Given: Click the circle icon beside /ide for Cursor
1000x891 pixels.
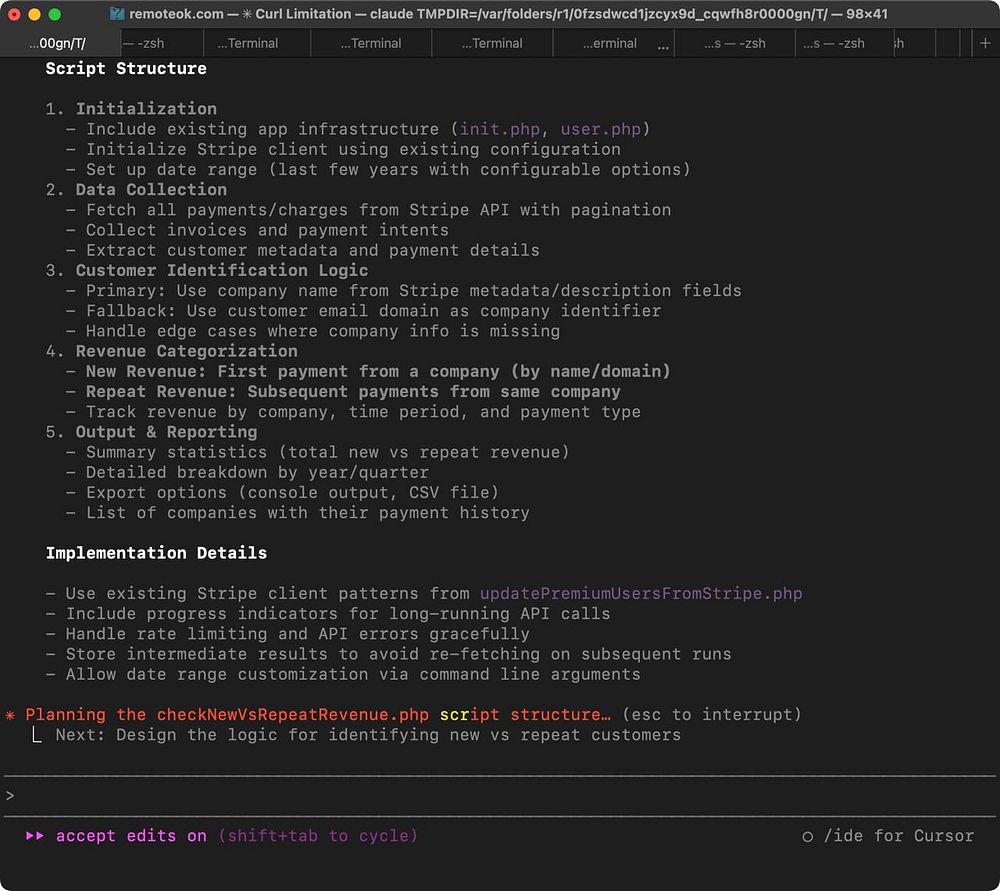Looking at the screenshot, I should 807,836.
